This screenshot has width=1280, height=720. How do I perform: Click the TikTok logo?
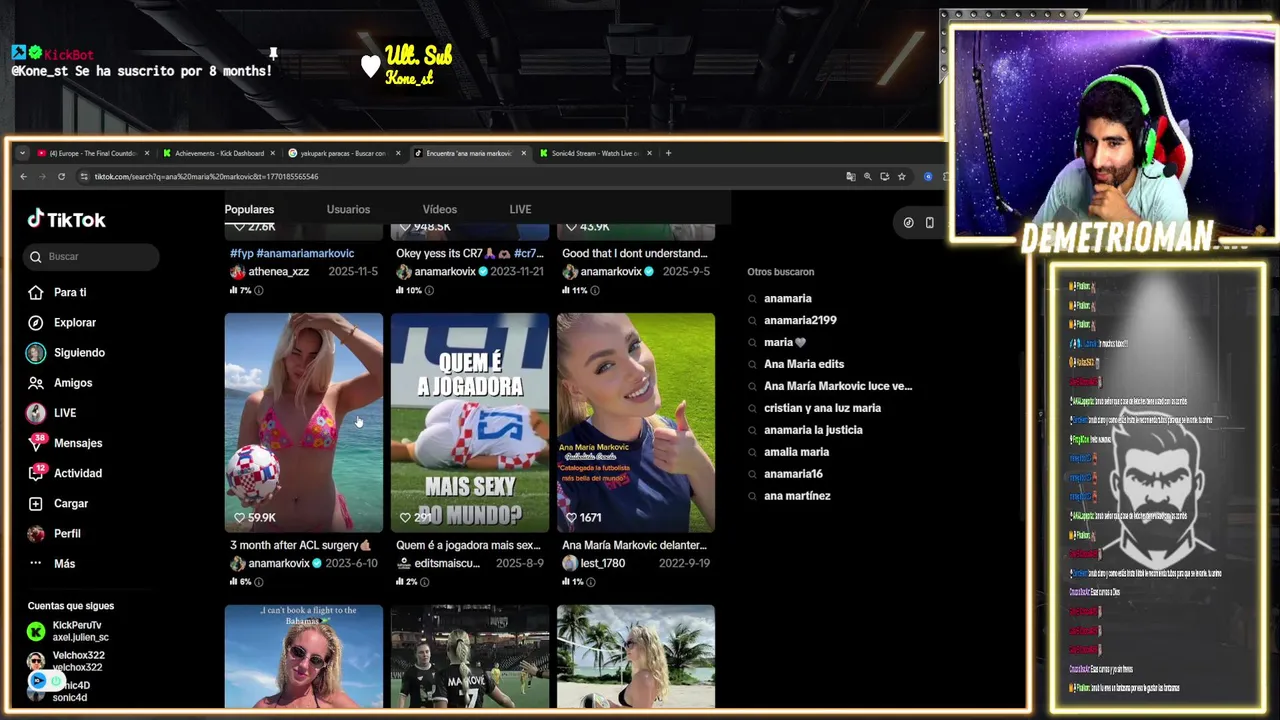coord(66,220)
